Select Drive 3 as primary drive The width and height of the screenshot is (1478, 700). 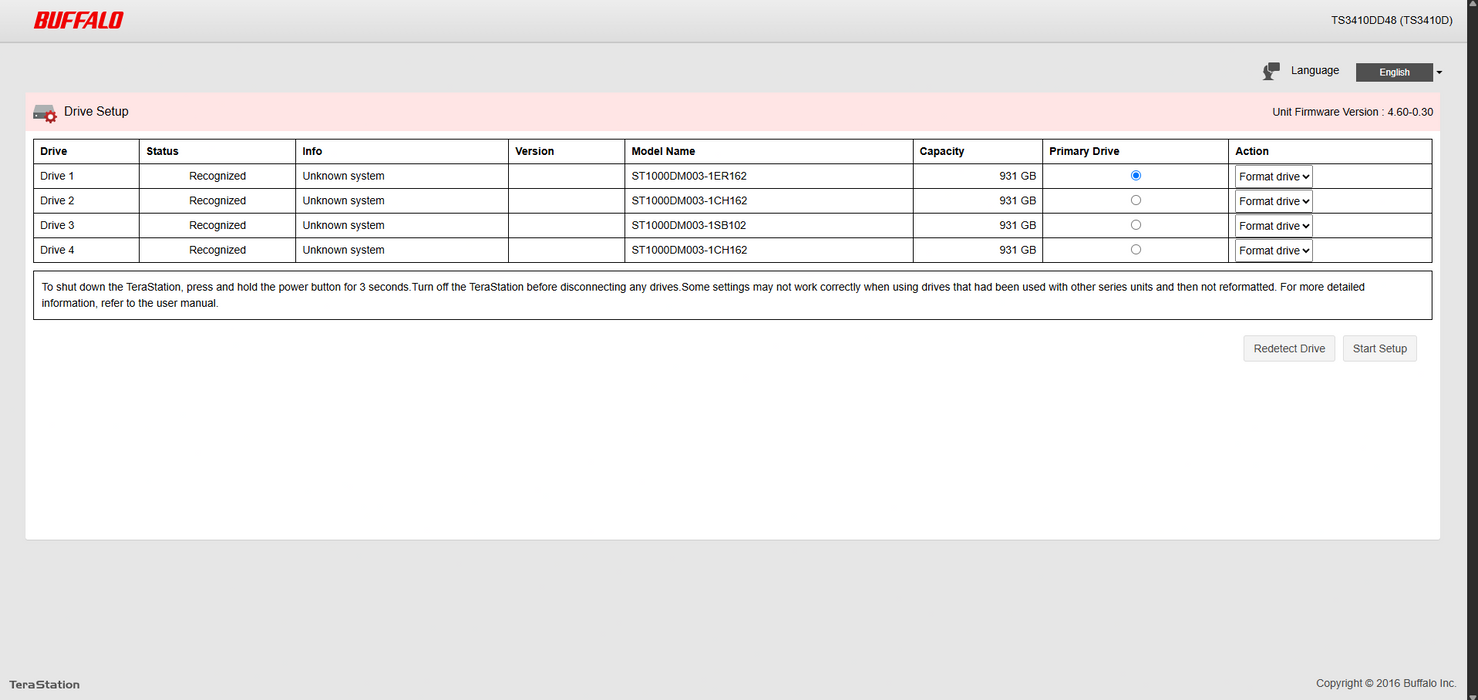[x=1135, y=225]
